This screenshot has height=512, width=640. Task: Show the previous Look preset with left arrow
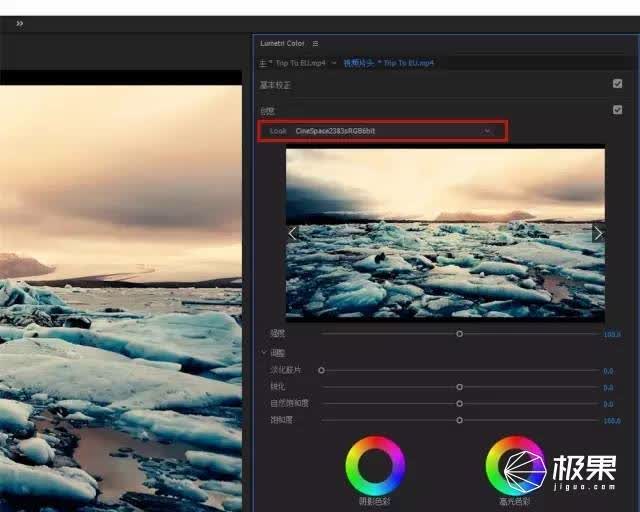pos(292,234)
